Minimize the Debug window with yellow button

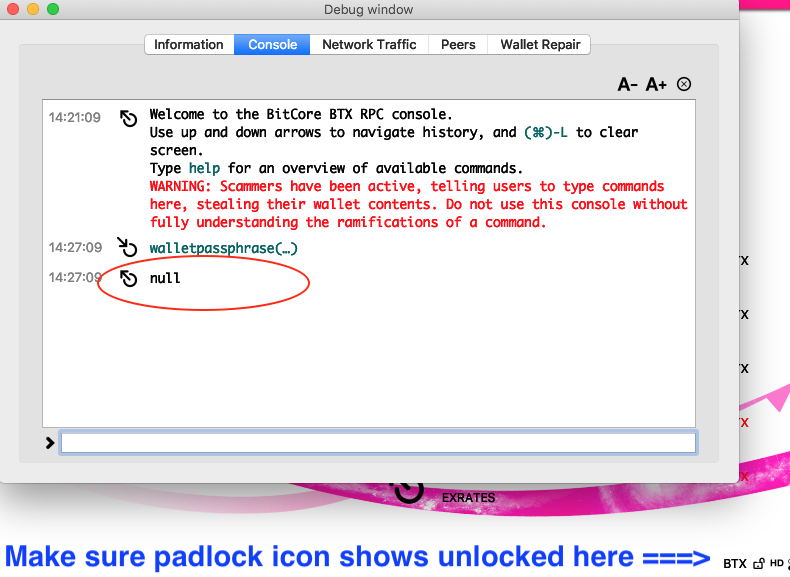point(33,9)
